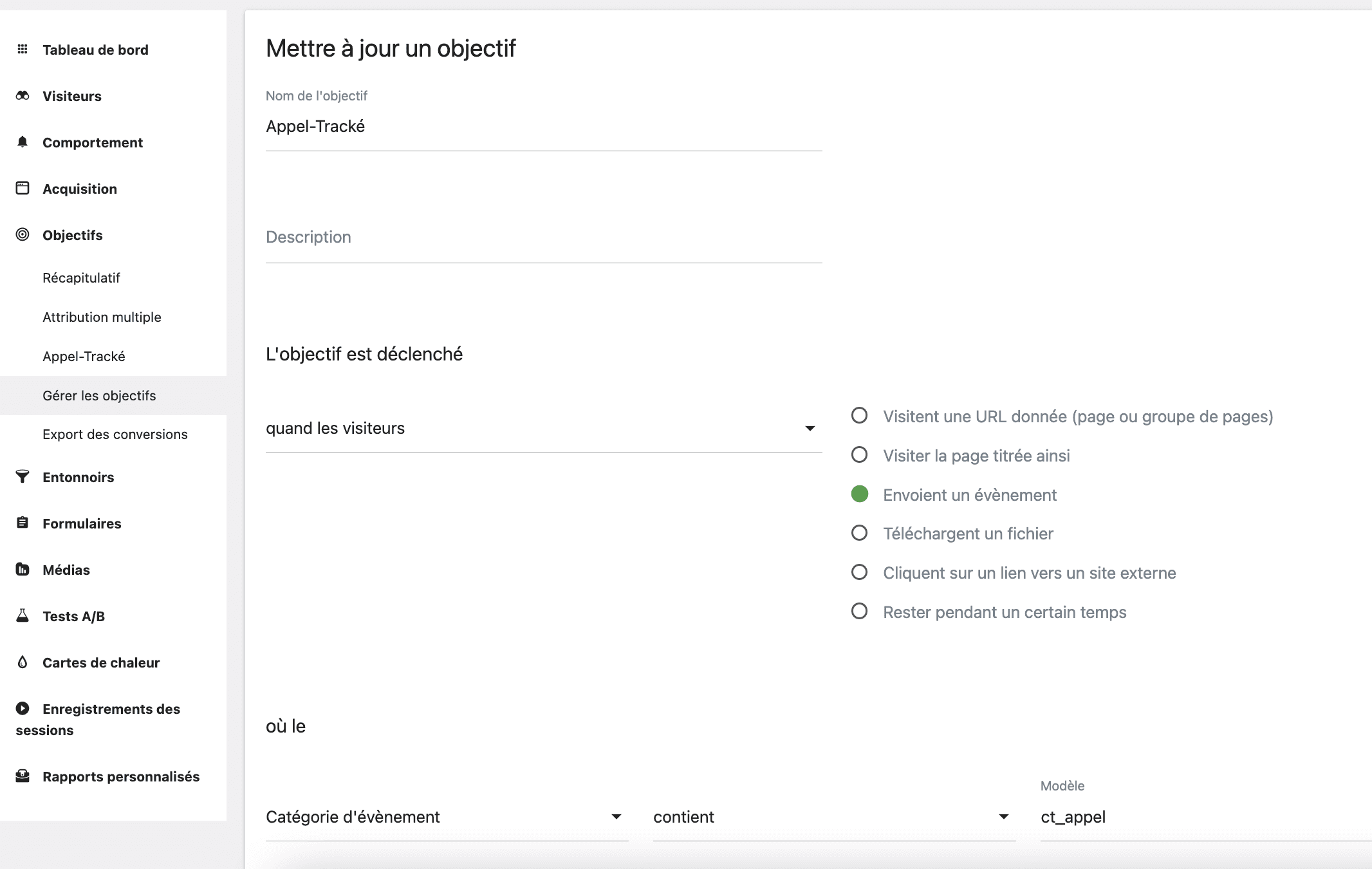Enable 'Rester pendant un certain temps' option
Screen dimensions: 1372x869
click(860, 612)
